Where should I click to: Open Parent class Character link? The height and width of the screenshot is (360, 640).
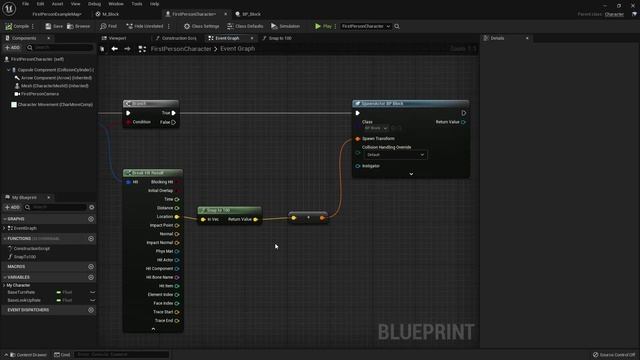click(x=614, y=14)
